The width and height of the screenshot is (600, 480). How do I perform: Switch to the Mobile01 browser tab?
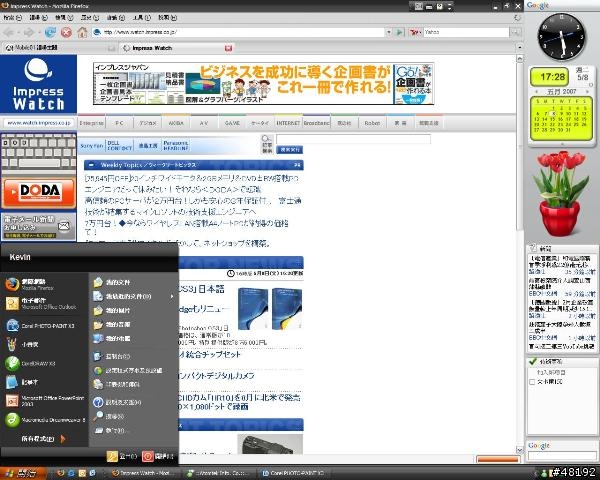[59, 48]
